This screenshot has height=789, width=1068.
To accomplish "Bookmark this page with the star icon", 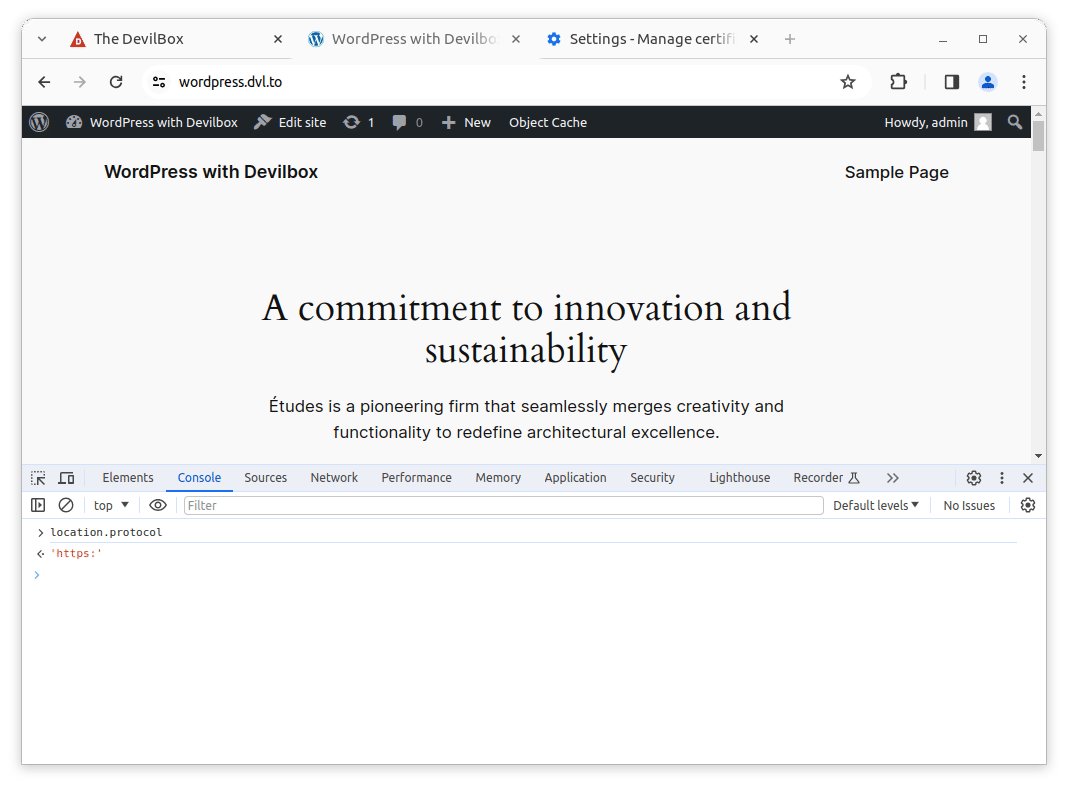I will click(x=848, y=82).
